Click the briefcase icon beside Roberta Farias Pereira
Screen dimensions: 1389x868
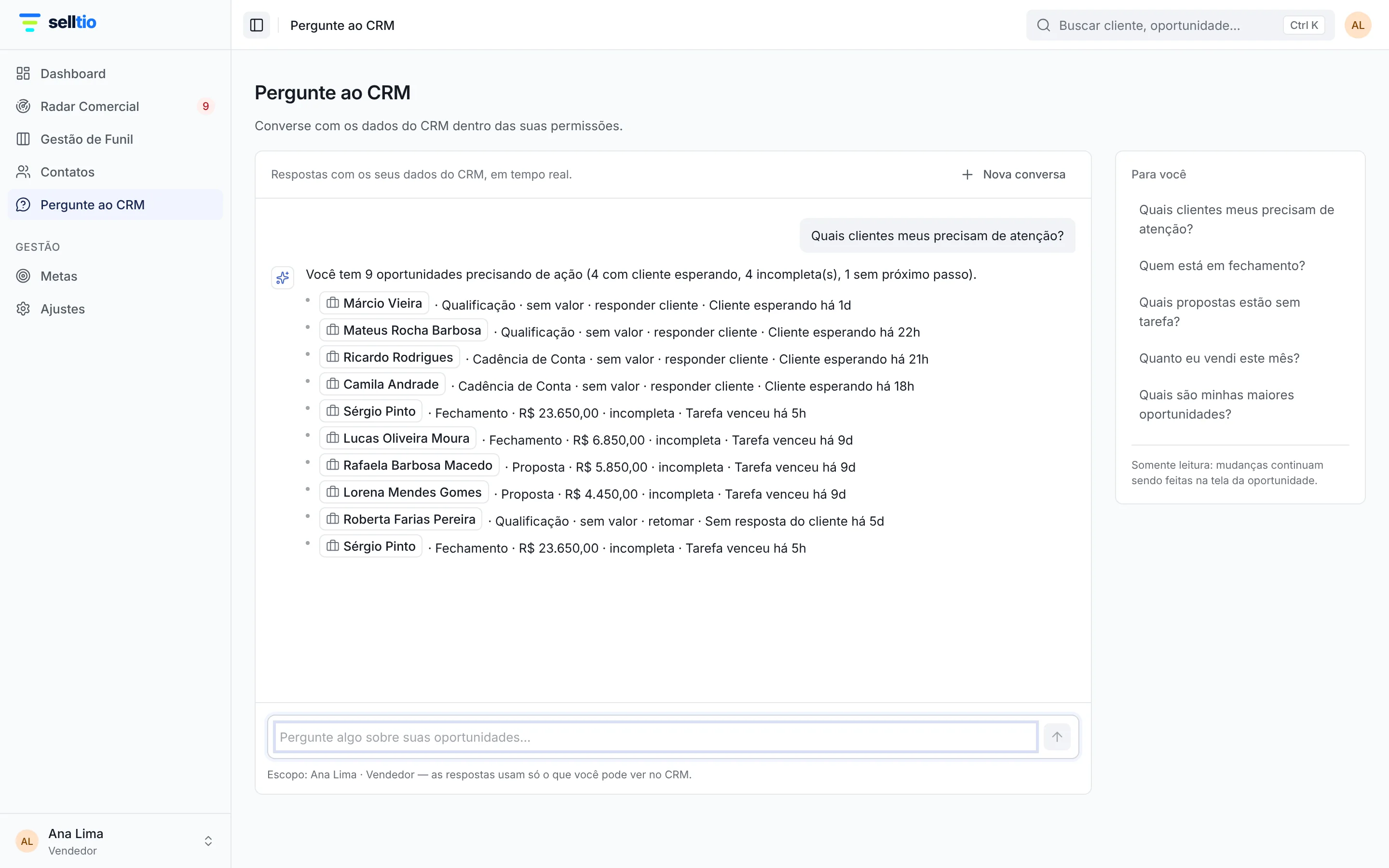333,519
